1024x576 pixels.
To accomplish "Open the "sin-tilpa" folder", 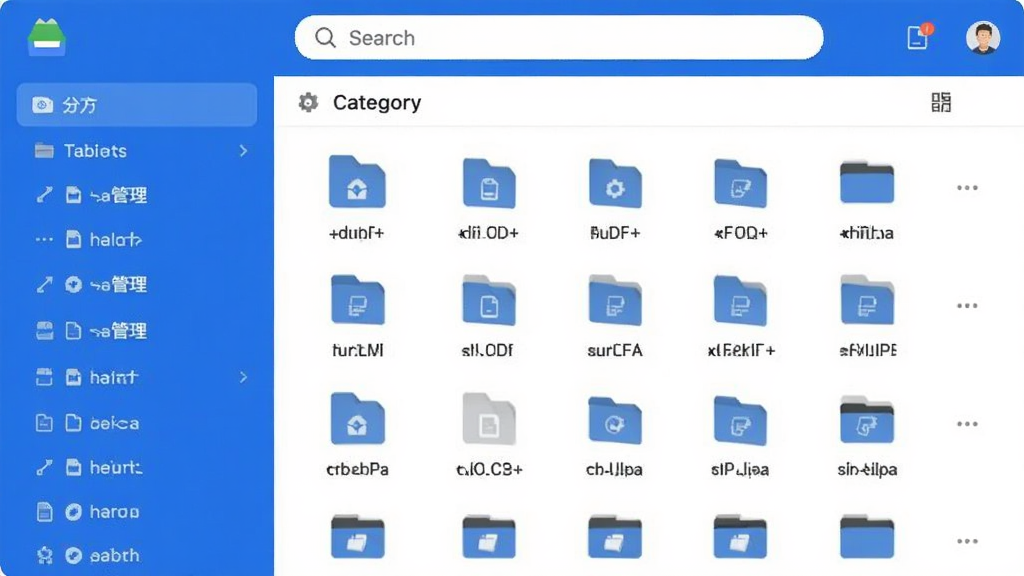I will pyautogui.click(x=867, y=420).
